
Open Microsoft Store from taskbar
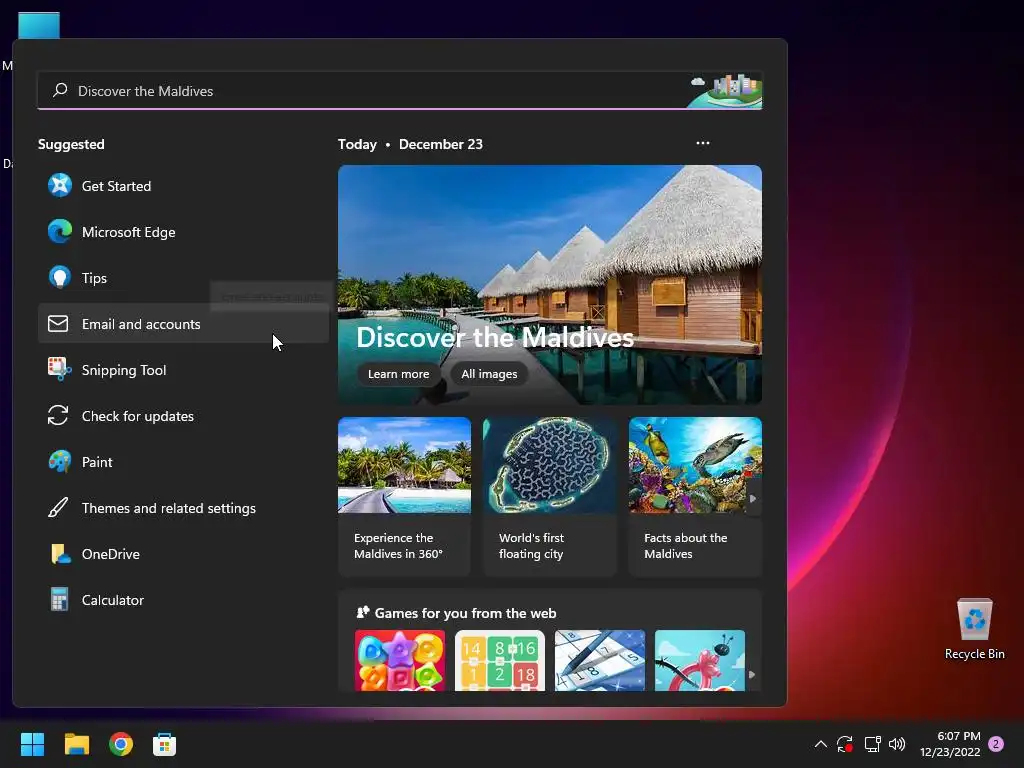tap(165, 744)
